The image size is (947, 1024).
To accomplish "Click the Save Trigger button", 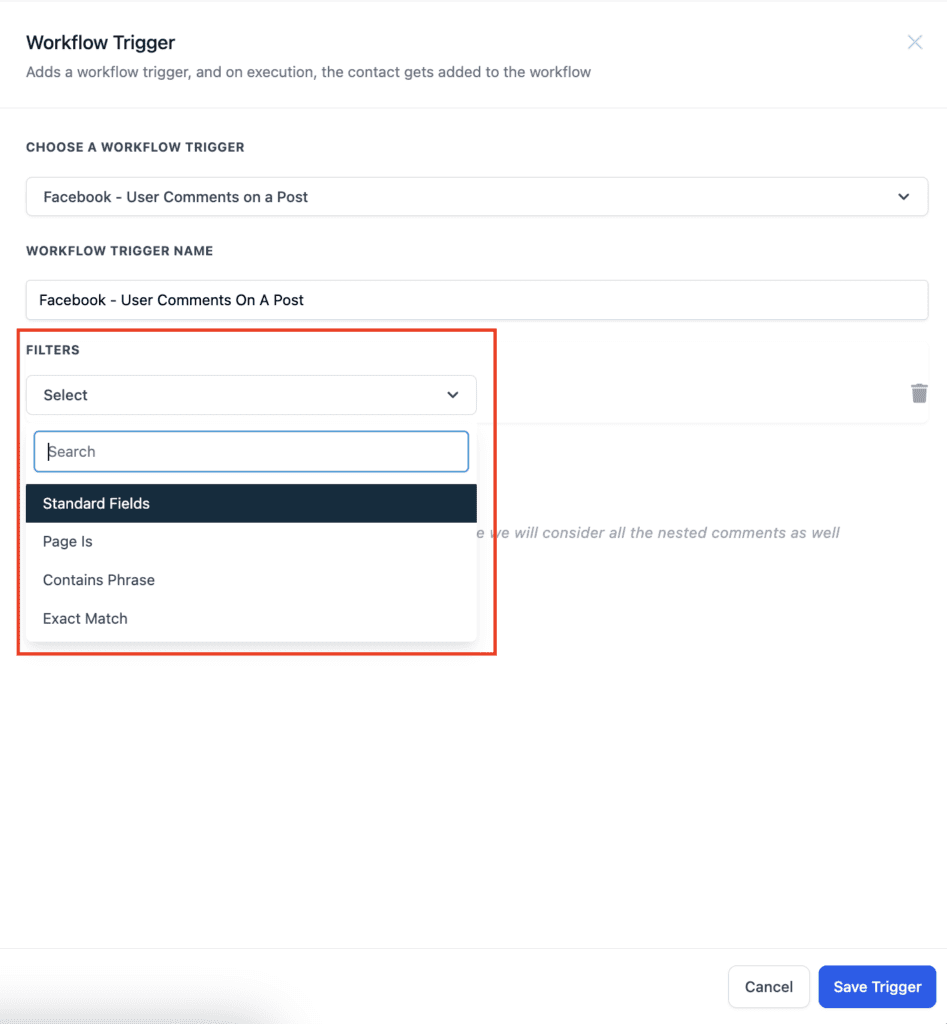I will click(876, 987).
